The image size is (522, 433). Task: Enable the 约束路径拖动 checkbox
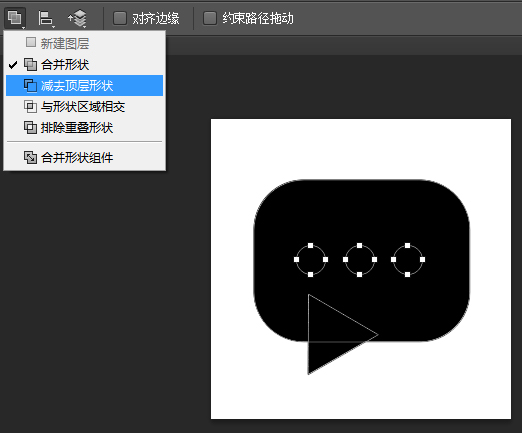point(210,18)
